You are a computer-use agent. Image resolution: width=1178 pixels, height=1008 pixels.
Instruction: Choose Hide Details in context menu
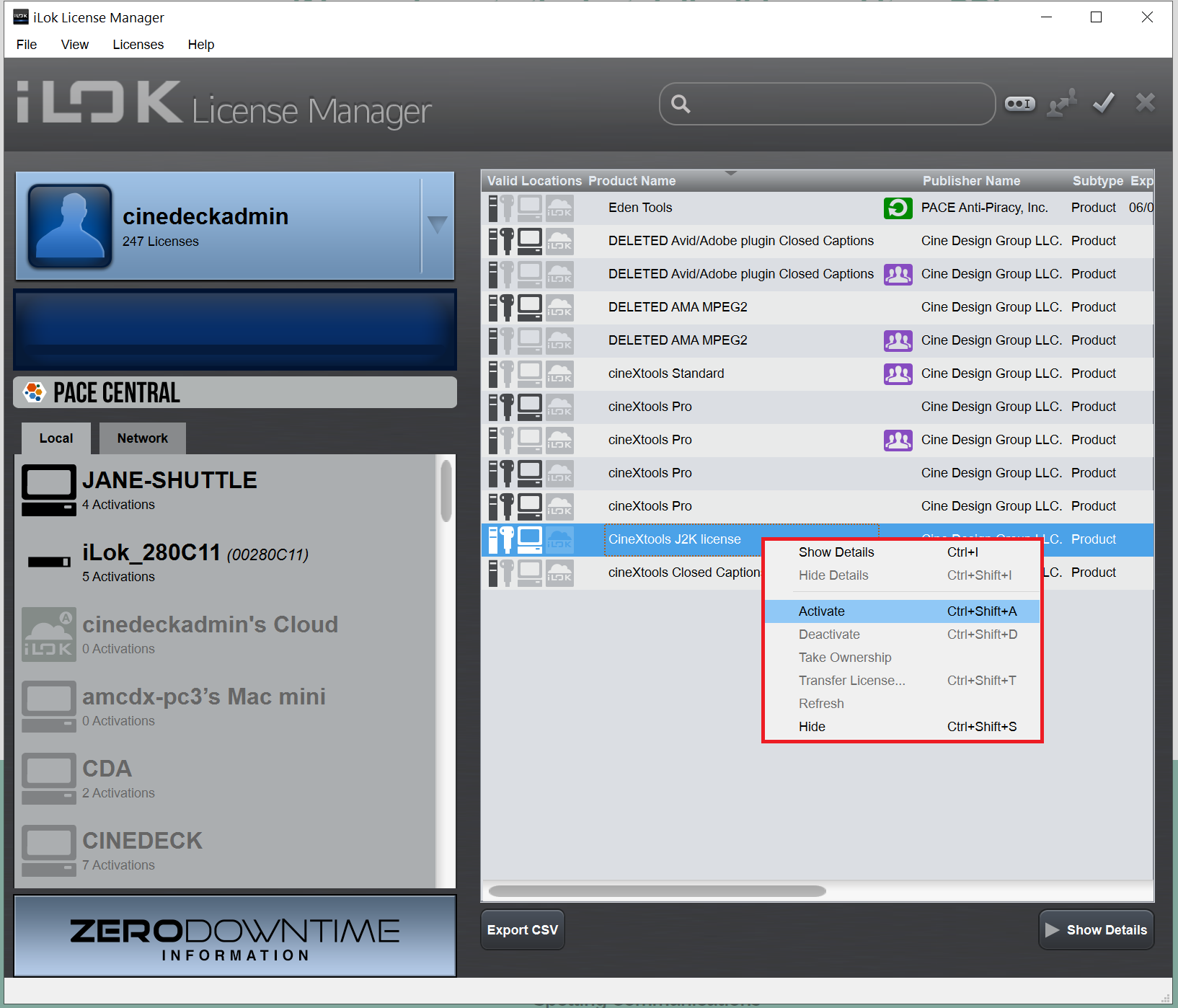(902, 575)
